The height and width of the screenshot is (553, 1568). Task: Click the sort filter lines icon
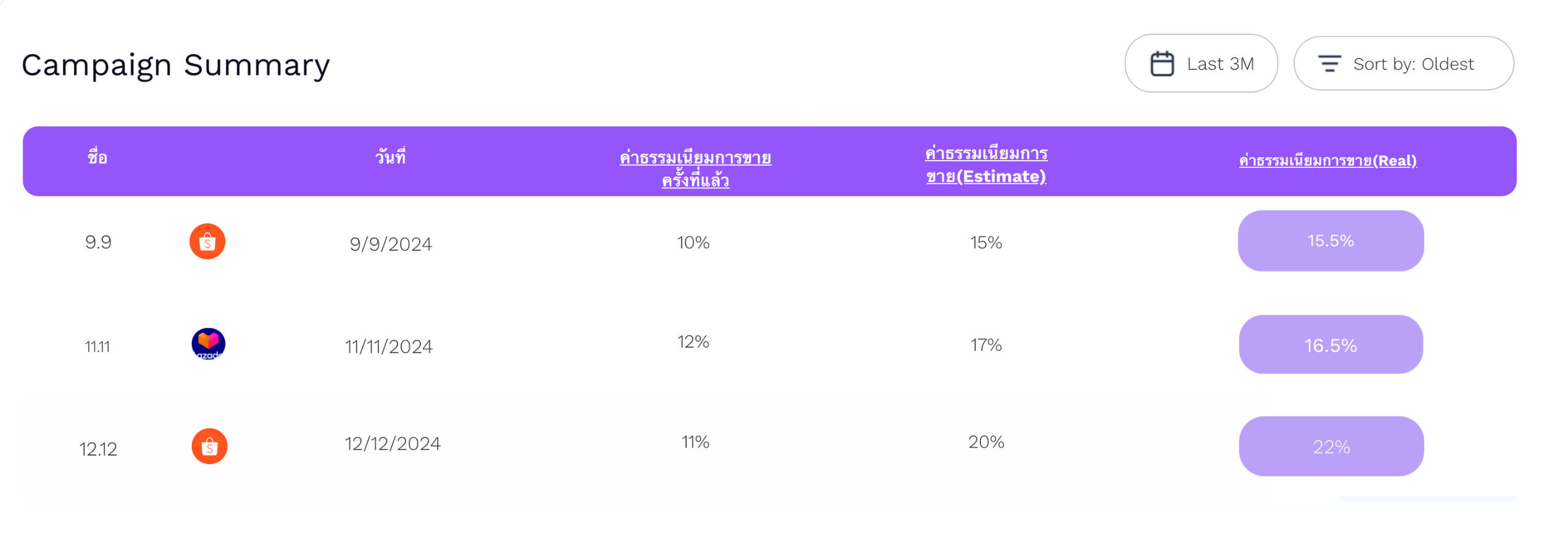pos(1328,64)
